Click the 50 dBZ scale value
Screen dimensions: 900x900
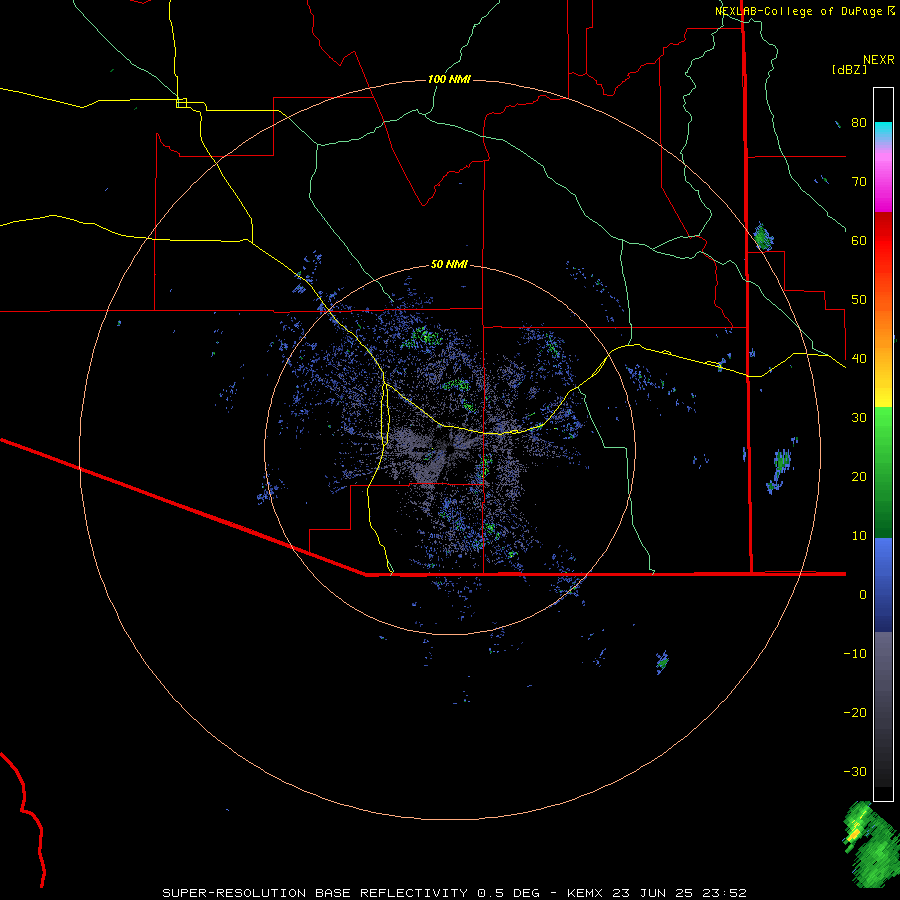pos(859,300)
